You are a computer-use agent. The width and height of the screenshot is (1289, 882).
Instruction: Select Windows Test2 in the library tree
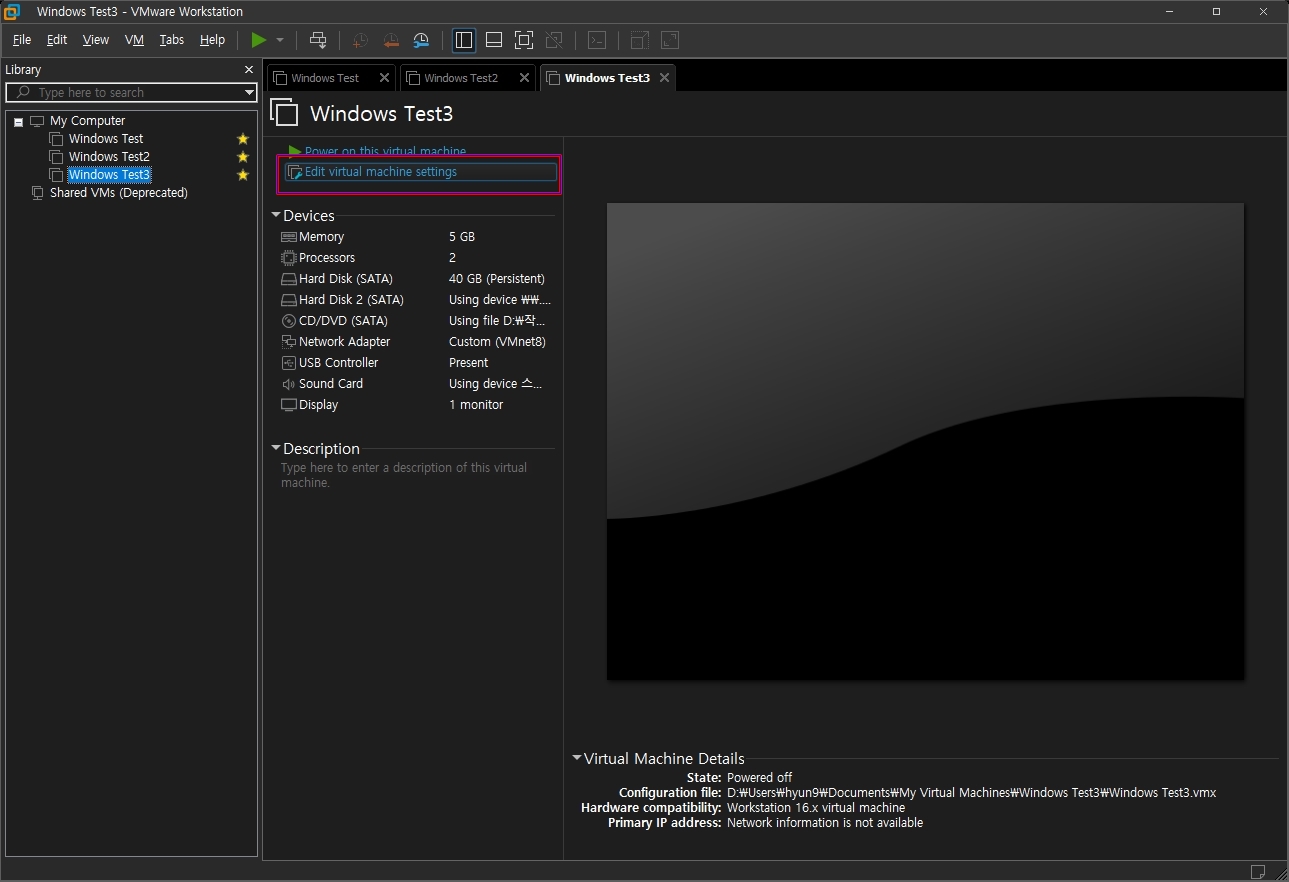(109, 157)
